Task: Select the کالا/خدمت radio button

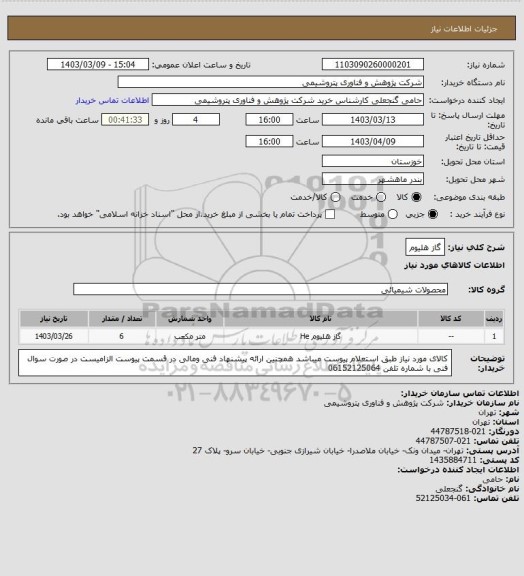Action: point(335,197)
